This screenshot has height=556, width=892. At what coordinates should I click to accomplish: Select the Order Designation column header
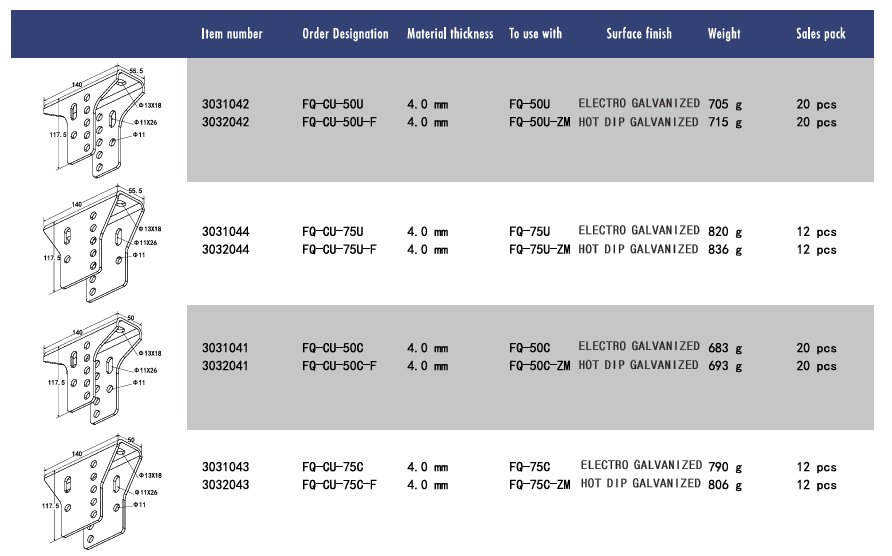tap(345, 34)
